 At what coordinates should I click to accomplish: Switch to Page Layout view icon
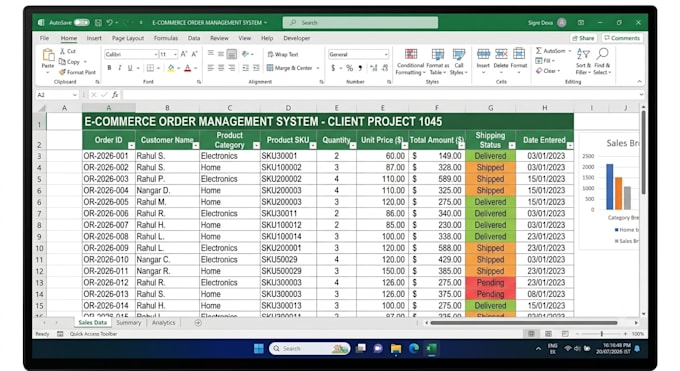click(x=548, y=334)
